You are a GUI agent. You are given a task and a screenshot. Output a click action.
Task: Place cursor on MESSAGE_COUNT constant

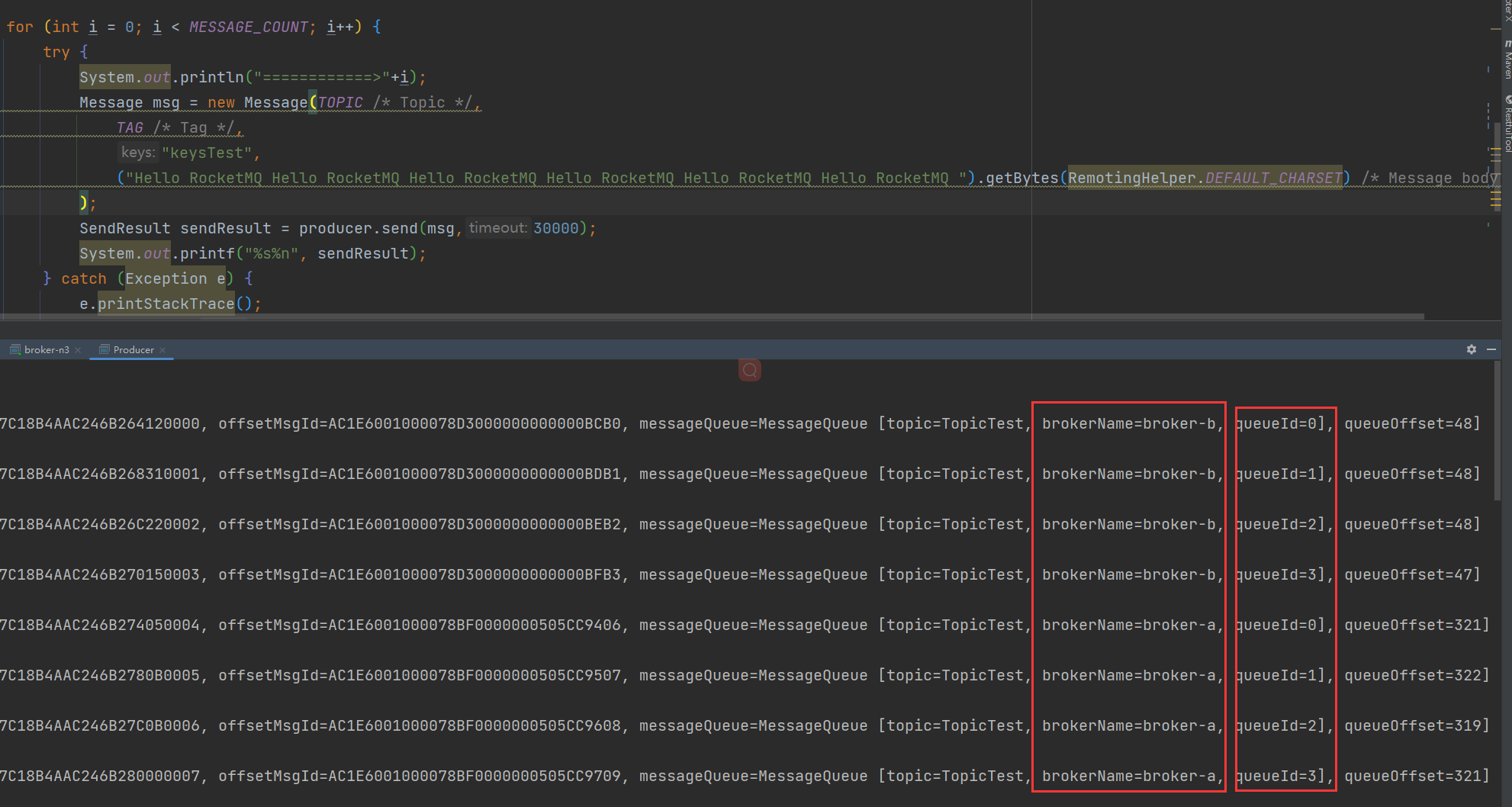248,27
